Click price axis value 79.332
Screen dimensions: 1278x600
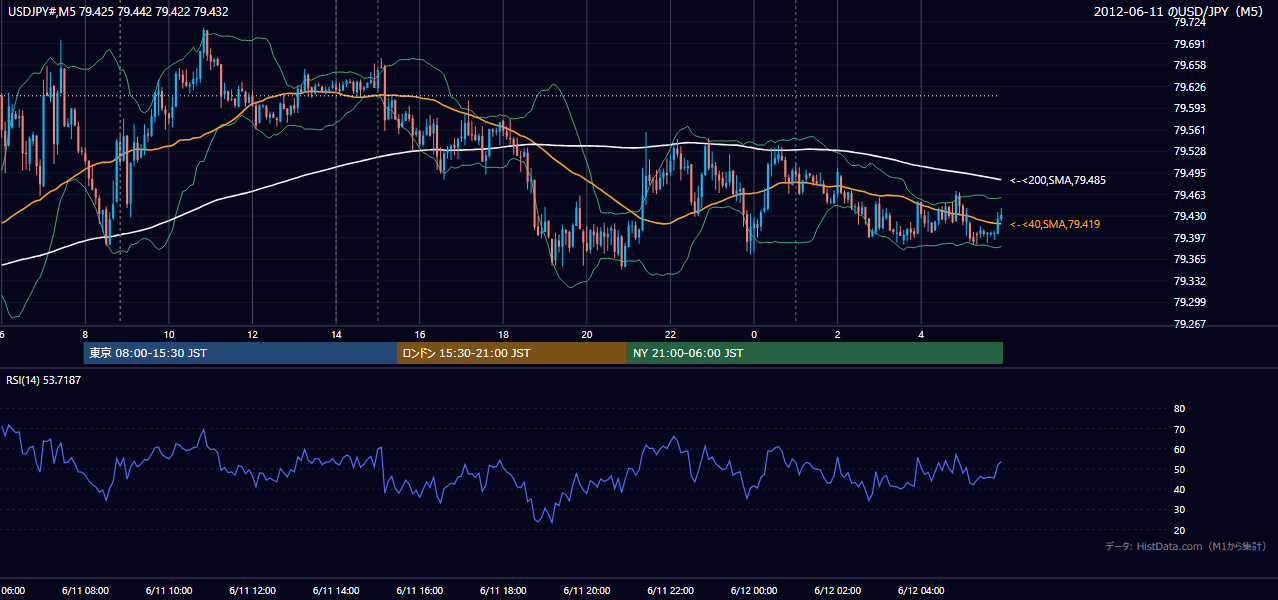[x=1188, y=281]
